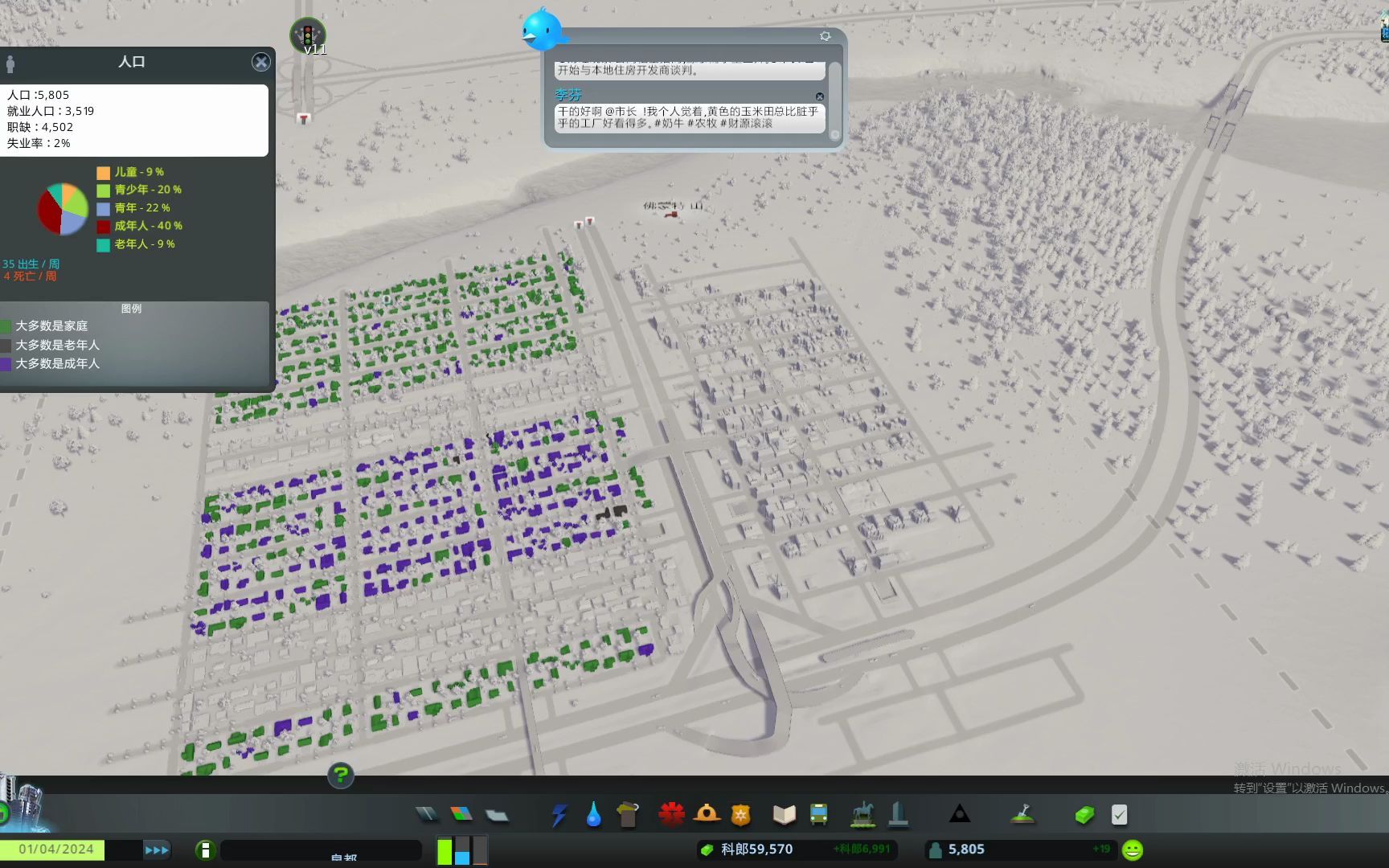Click the 李芬 chirper name link

tap(568, 95)
